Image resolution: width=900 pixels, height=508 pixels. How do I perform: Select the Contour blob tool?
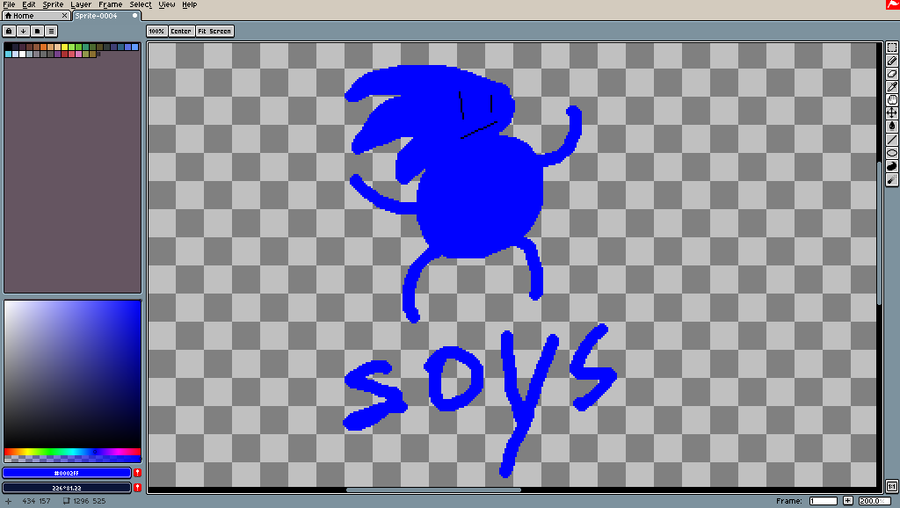pyautogui.click(x=892, y=166)
